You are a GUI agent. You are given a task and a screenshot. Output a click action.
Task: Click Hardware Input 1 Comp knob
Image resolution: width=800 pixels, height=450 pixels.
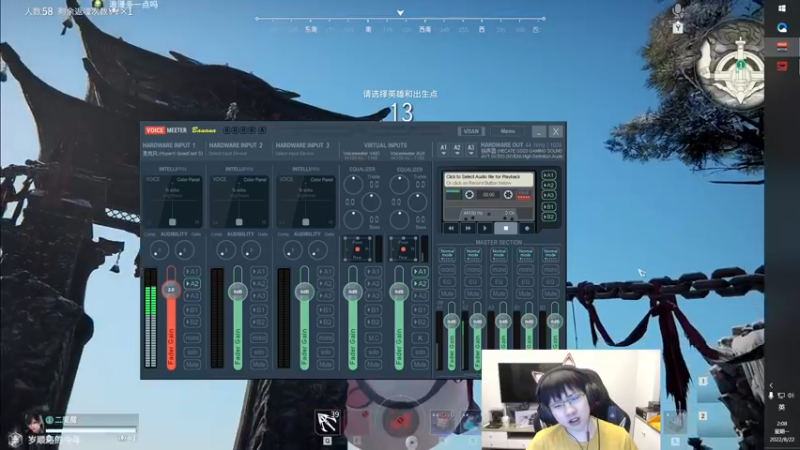159,250
